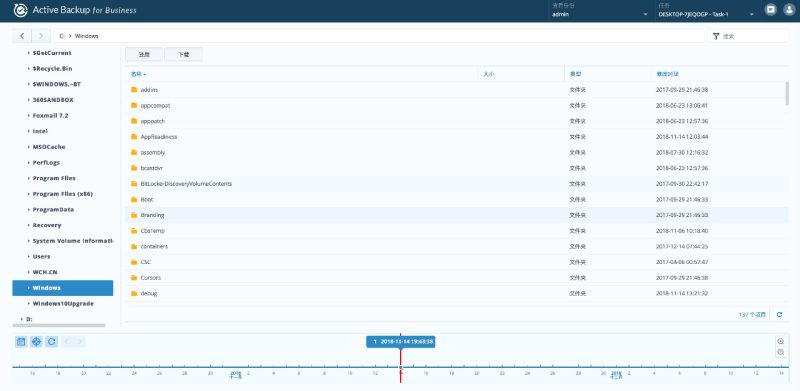800x391 pixels.
Task: Go forward with the right arrow button
Action: (41, 36)
